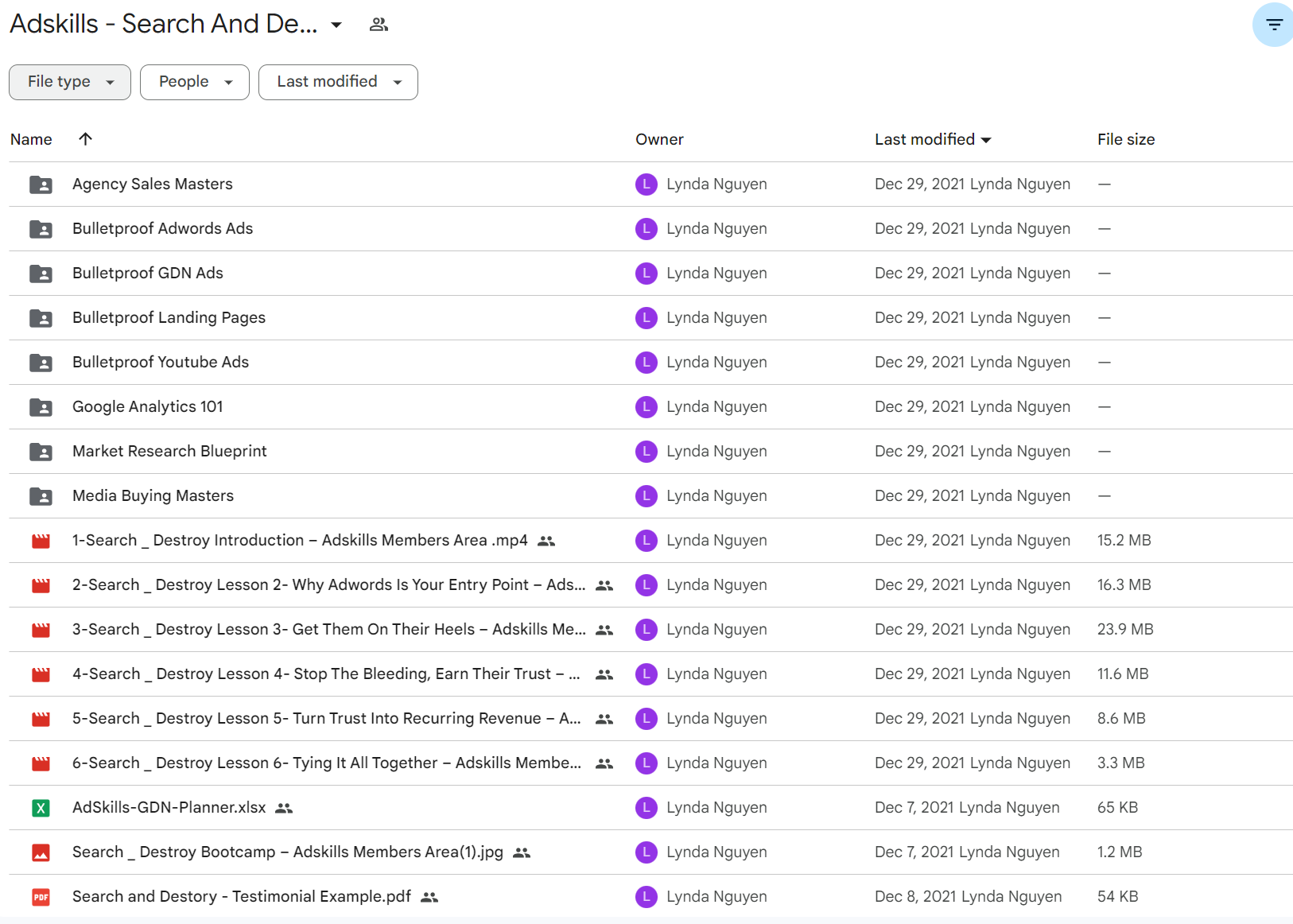The image size is (1293, 924).
Task: Select 4-Search _ Destroy Lesson 4 file name
Action: click(x=326, y=674)
